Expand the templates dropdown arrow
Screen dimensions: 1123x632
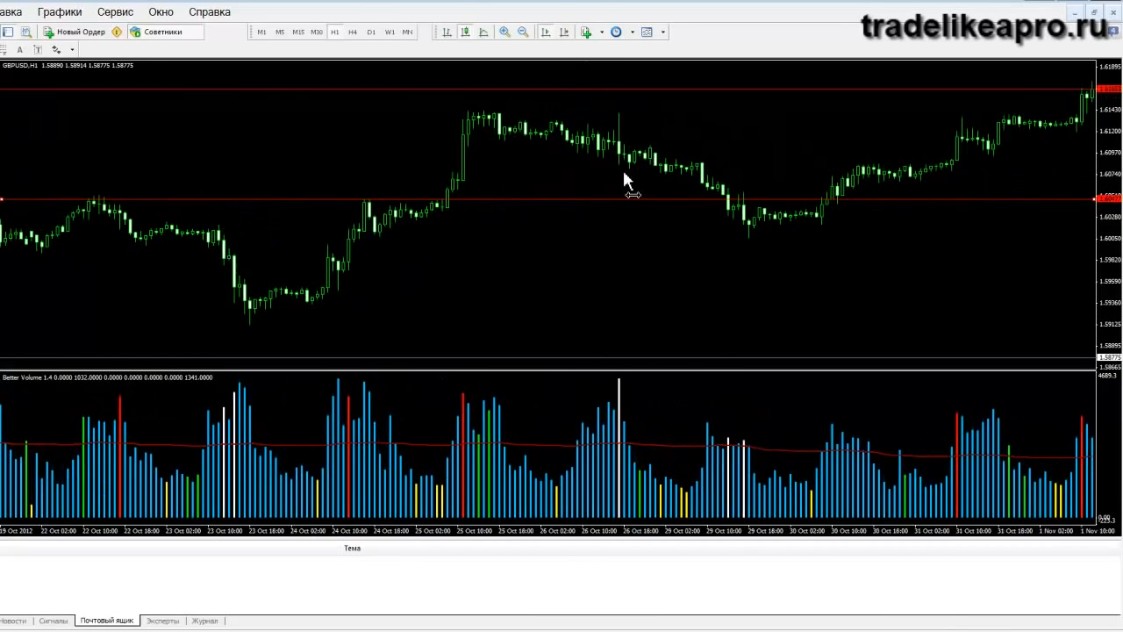pyautogui.click(x=662, y=32)
